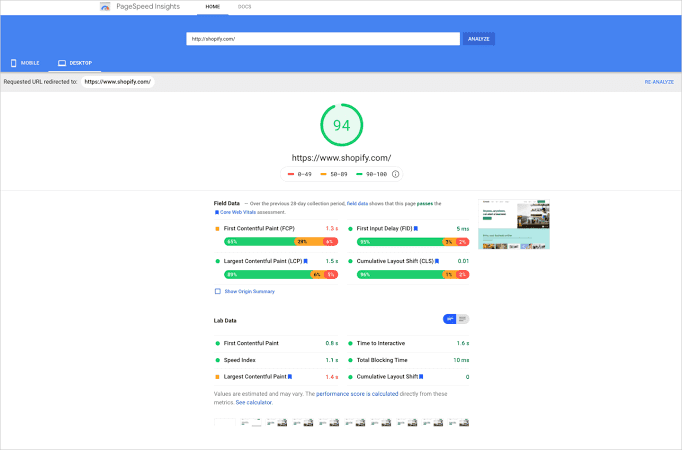This screenshot has height=450, width=682.
Task: Switch to the MOBILE tab
Action: pyautogui.click(x=25, y=63)
